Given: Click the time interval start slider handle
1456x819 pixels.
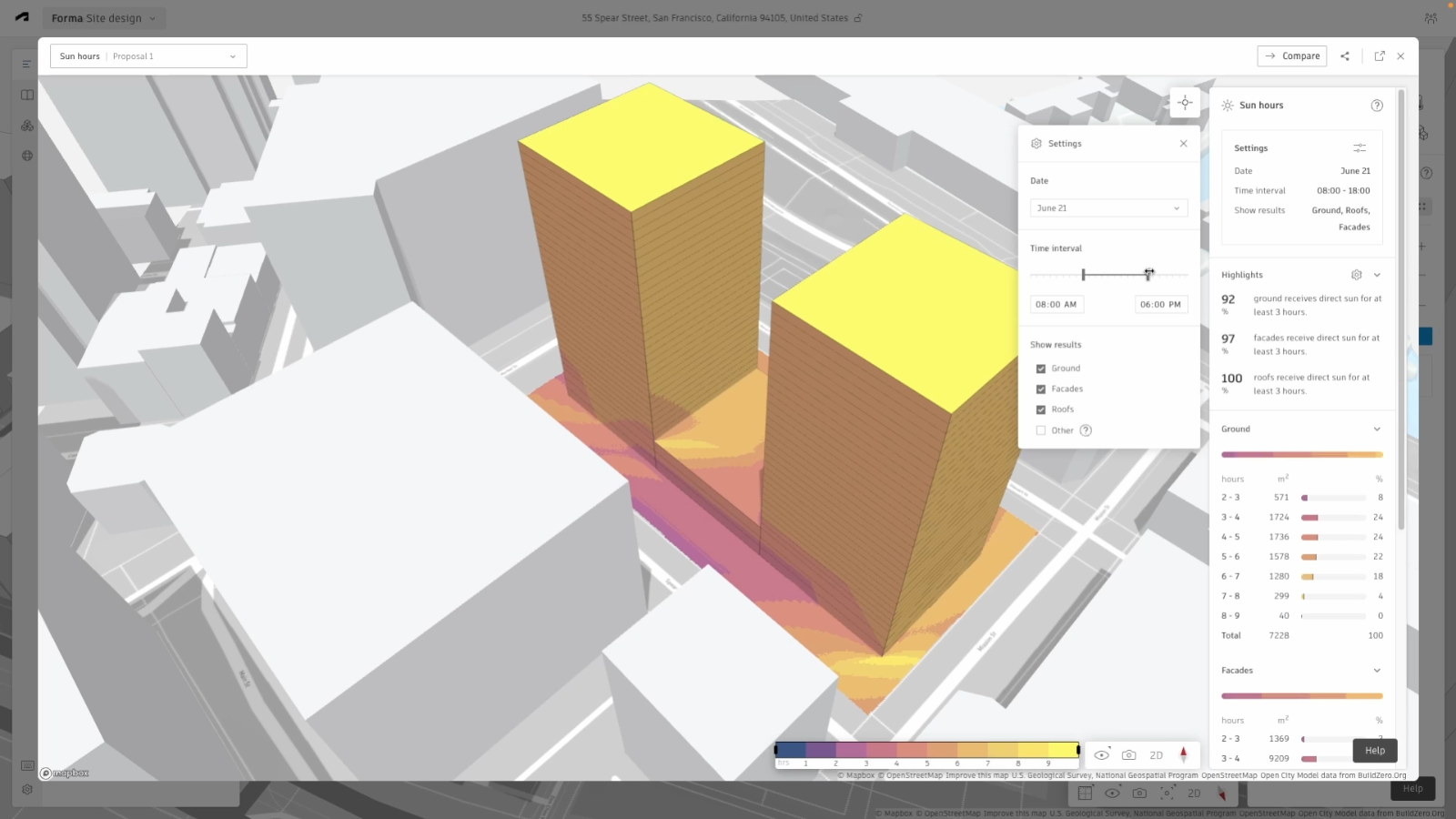Looking at the screenshot, I should [x=1083, y=275].
